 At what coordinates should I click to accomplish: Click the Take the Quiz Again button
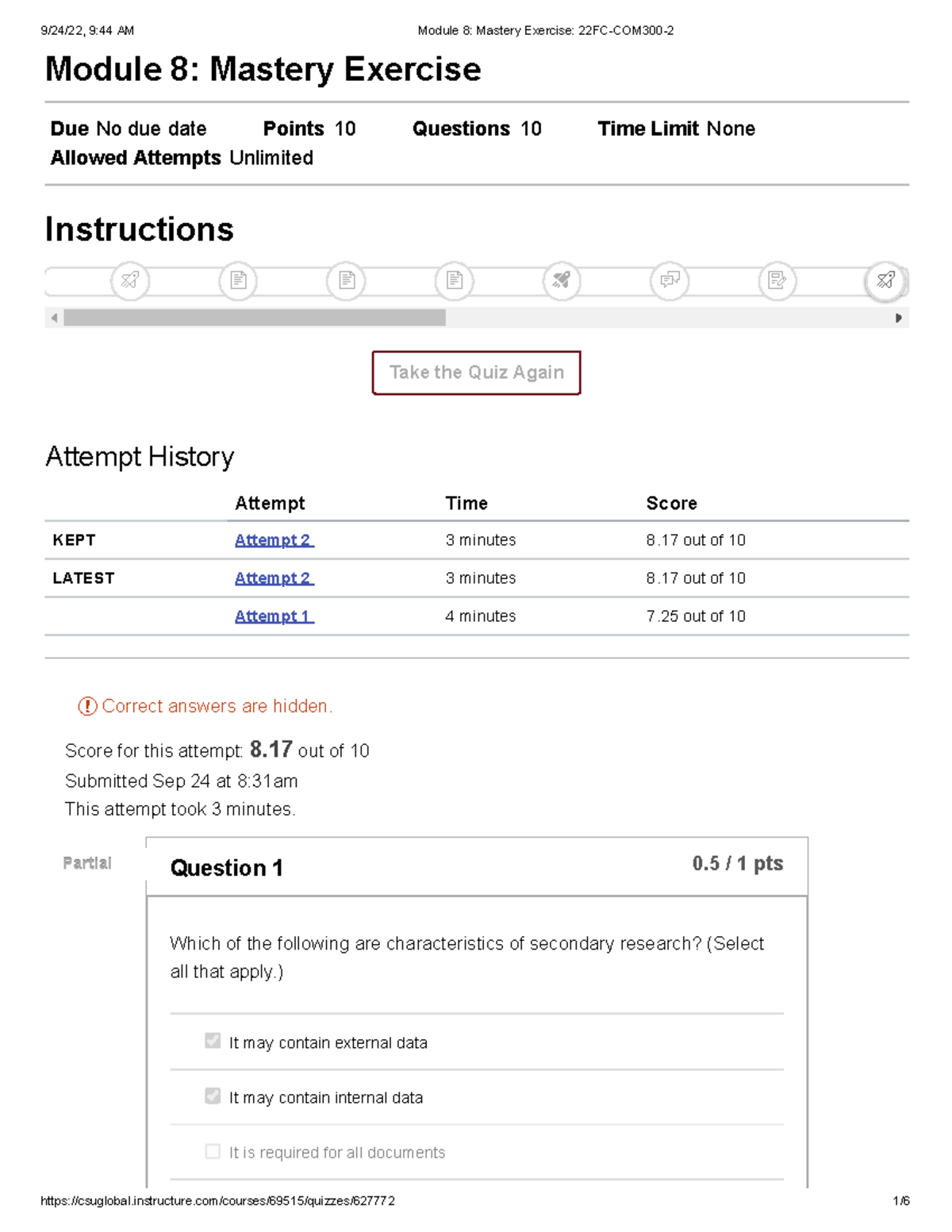click(476, 372)
